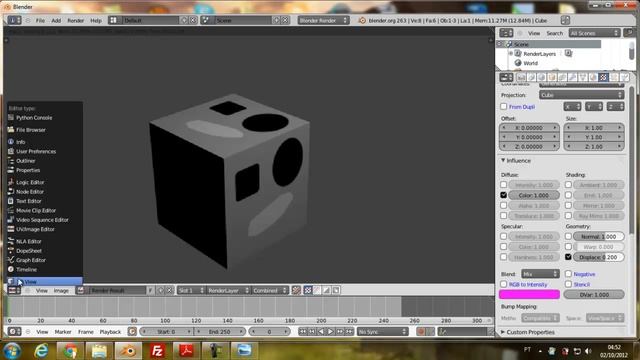The width and height of the screenshot is (640, 360).
Task: Click DopeSheet icon in list
Action: (x=11, y=251)
